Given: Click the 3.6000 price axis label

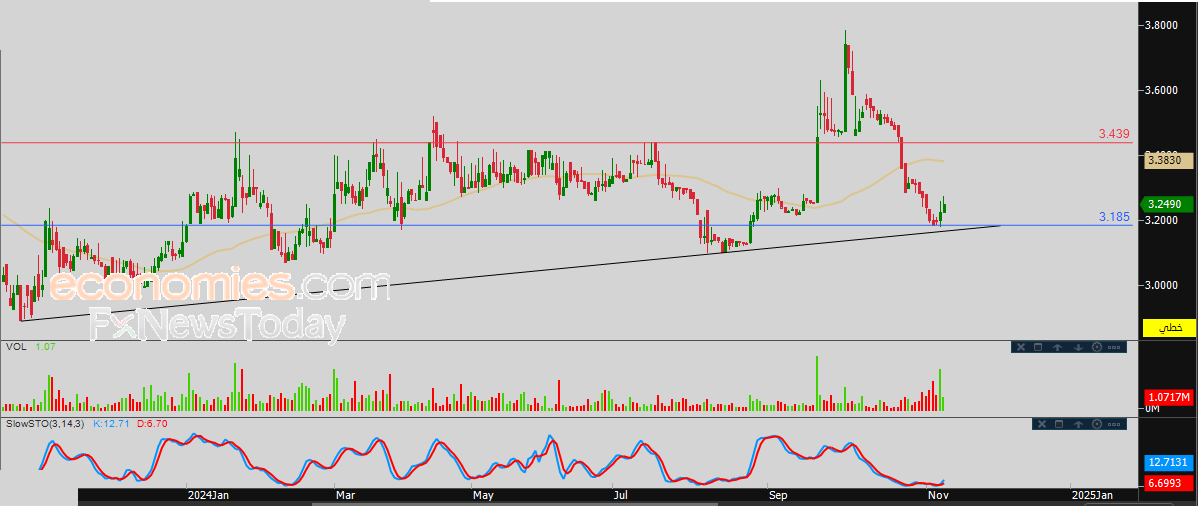Looking at the screenshot, I should (x=1161, y=90).
